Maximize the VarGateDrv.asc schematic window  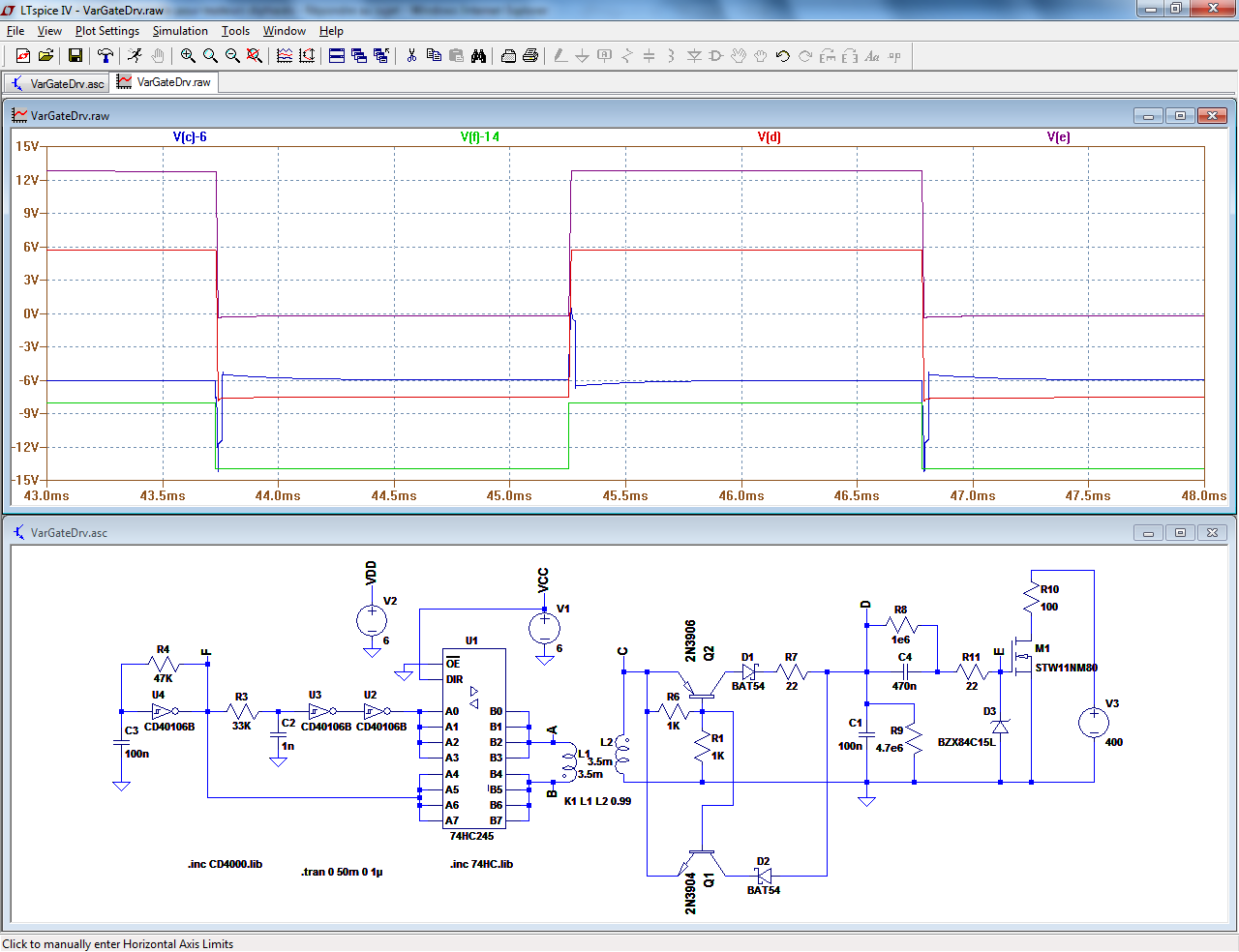click(x=1180, y=532)
